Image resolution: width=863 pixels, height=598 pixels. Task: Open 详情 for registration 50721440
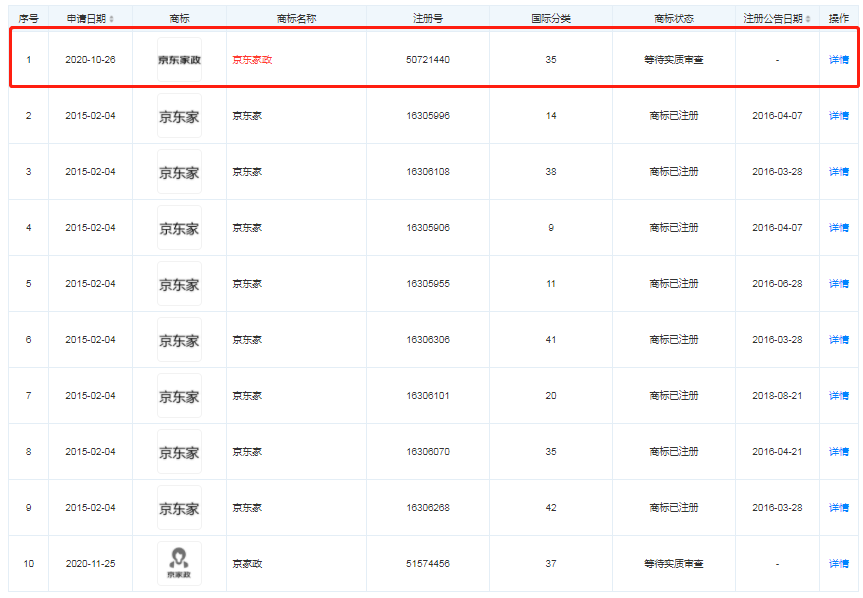tap(839, 59)
